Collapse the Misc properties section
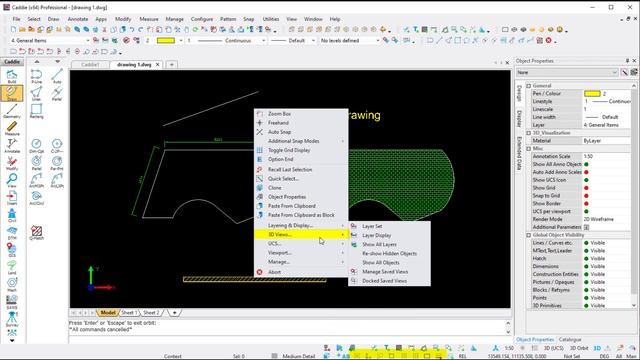This screenshot has width=640, height=360. (x=529, y=149)
